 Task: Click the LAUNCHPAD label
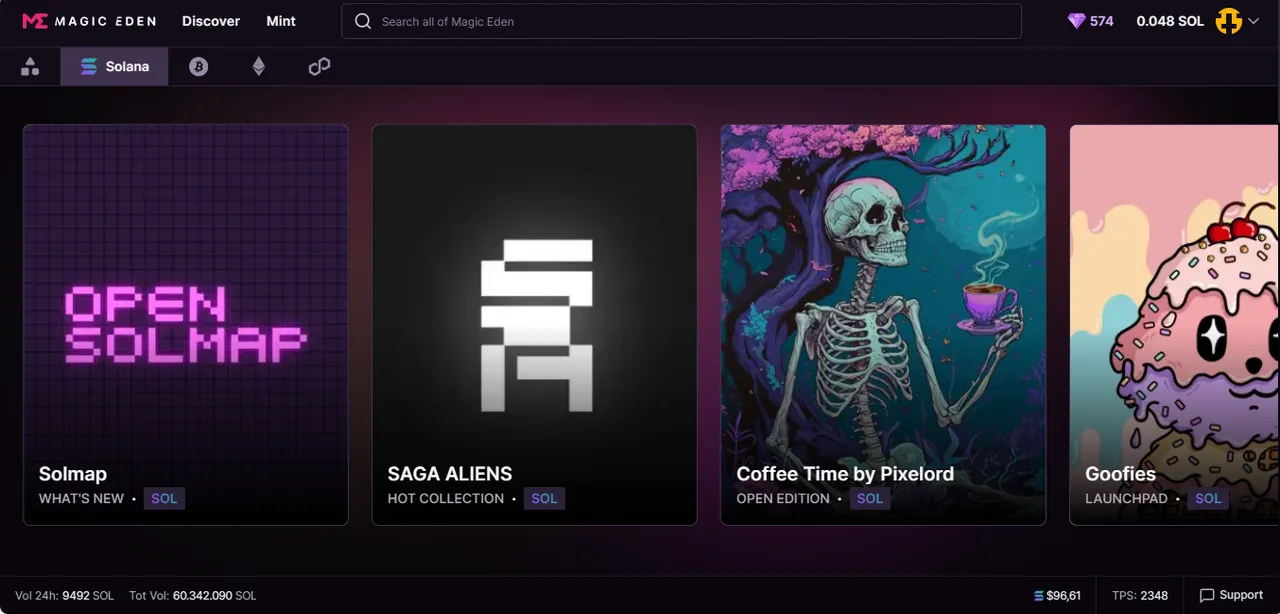1126,498
